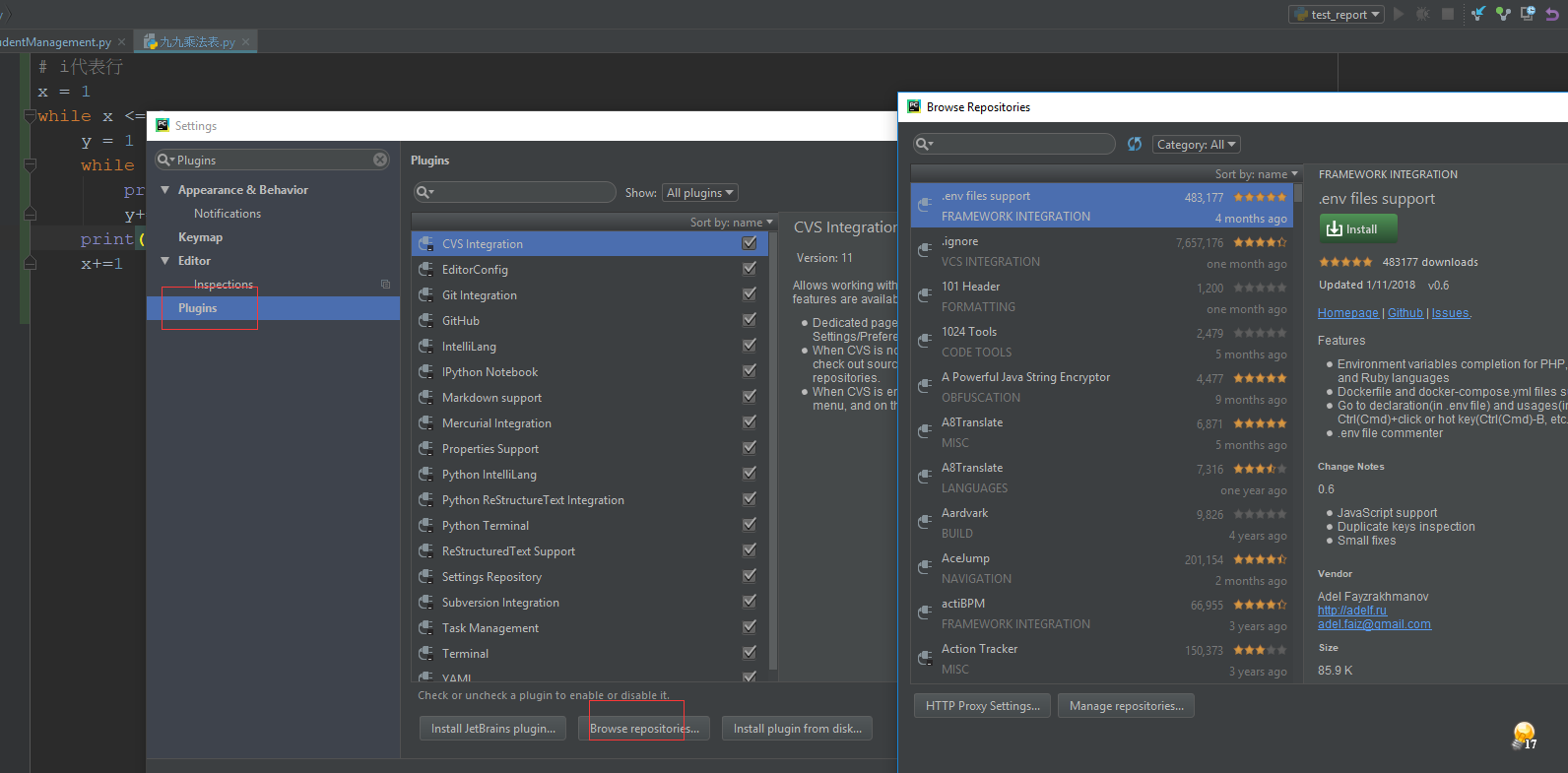This screenshot has width=1568, height=773.
Task: Toggle the Task Management checkbox
Action: [x=750, y=626]
